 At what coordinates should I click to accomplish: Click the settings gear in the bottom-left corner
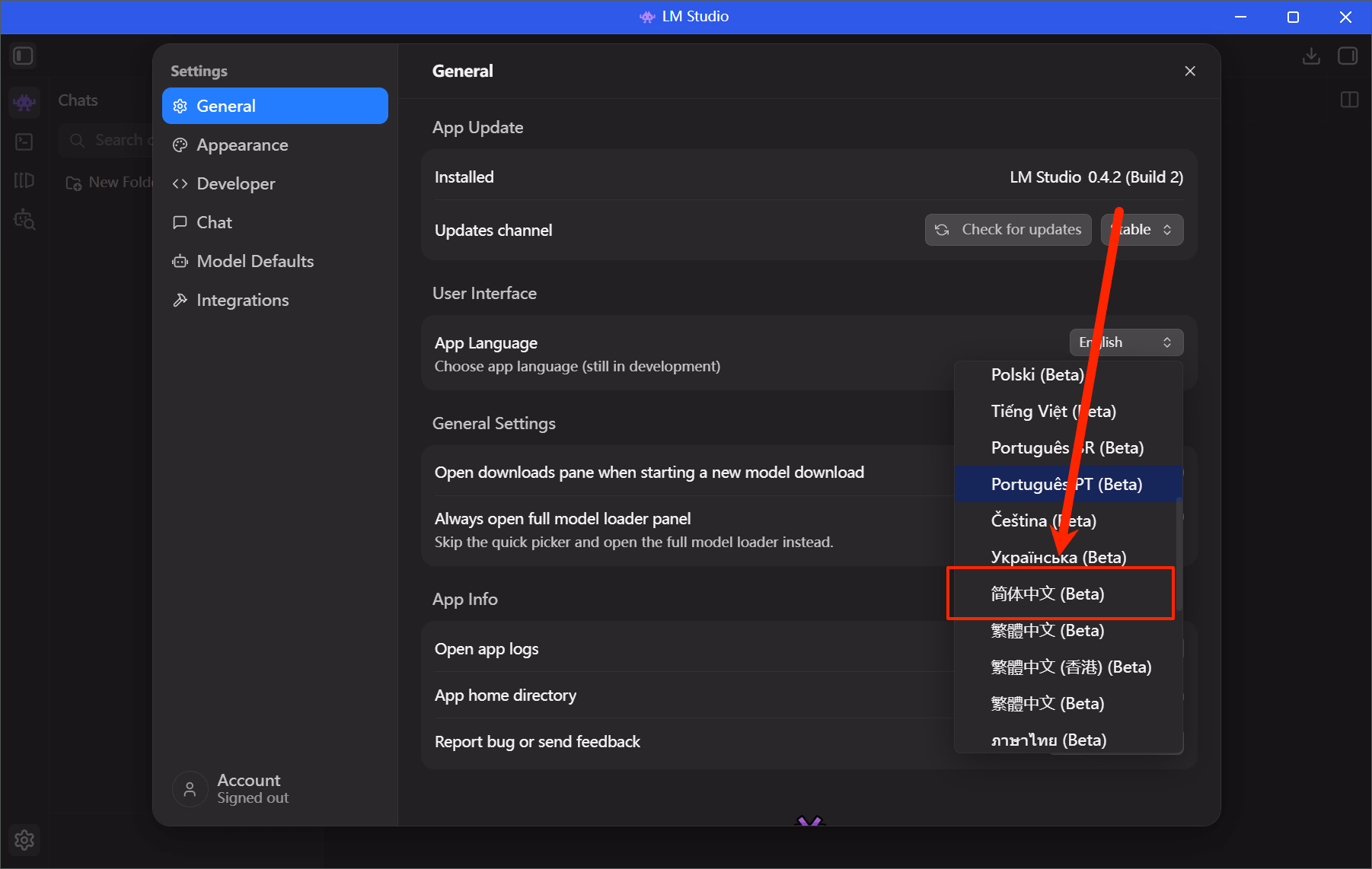(x=24, y=840)
